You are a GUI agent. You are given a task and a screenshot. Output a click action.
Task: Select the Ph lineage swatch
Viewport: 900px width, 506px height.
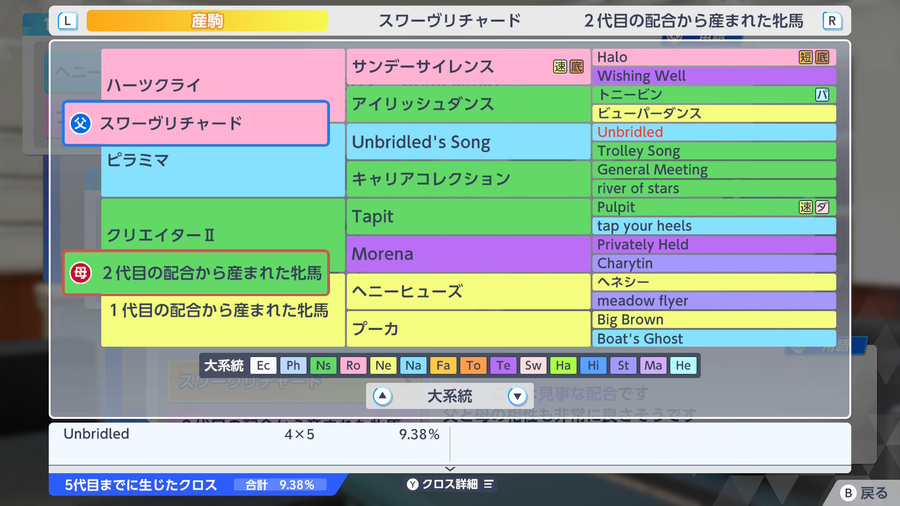pyautogui.click(x=293, y=365)
